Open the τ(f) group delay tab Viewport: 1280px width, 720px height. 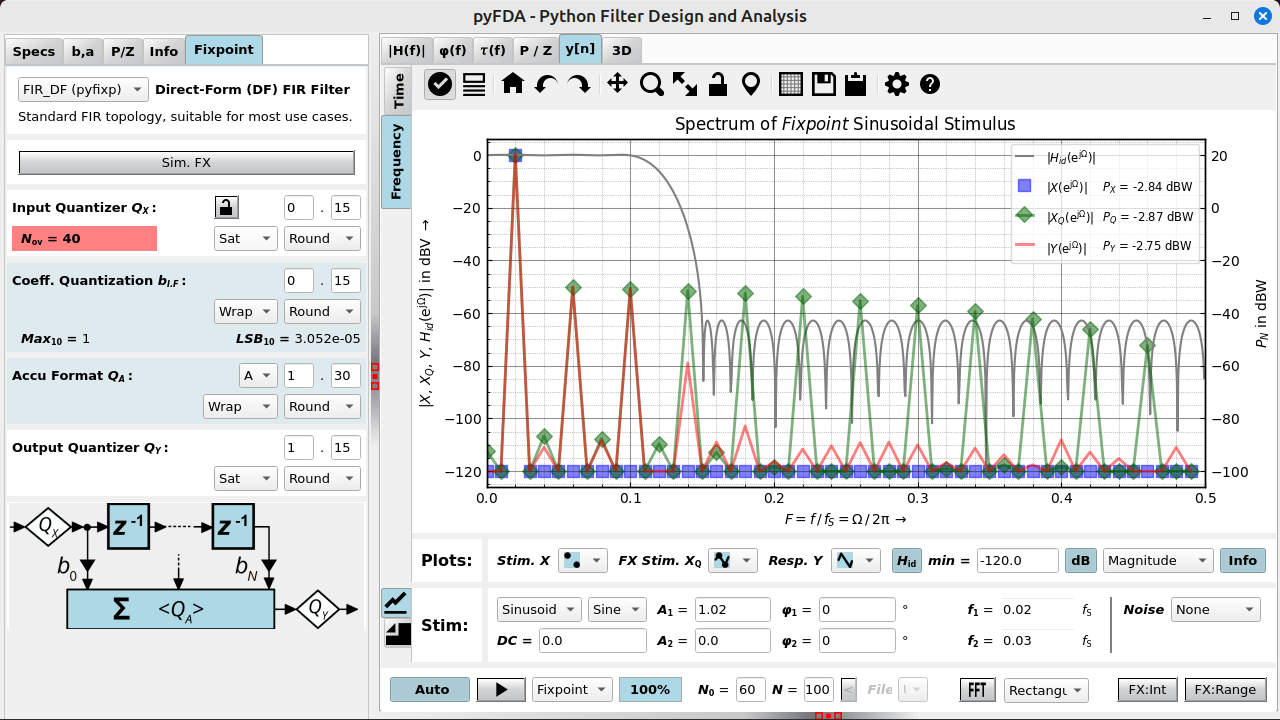pos(492,50)
